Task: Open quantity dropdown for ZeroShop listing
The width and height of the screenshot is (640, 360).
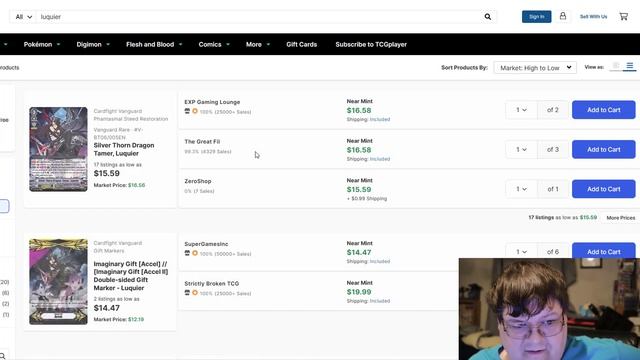Action: 521,189
